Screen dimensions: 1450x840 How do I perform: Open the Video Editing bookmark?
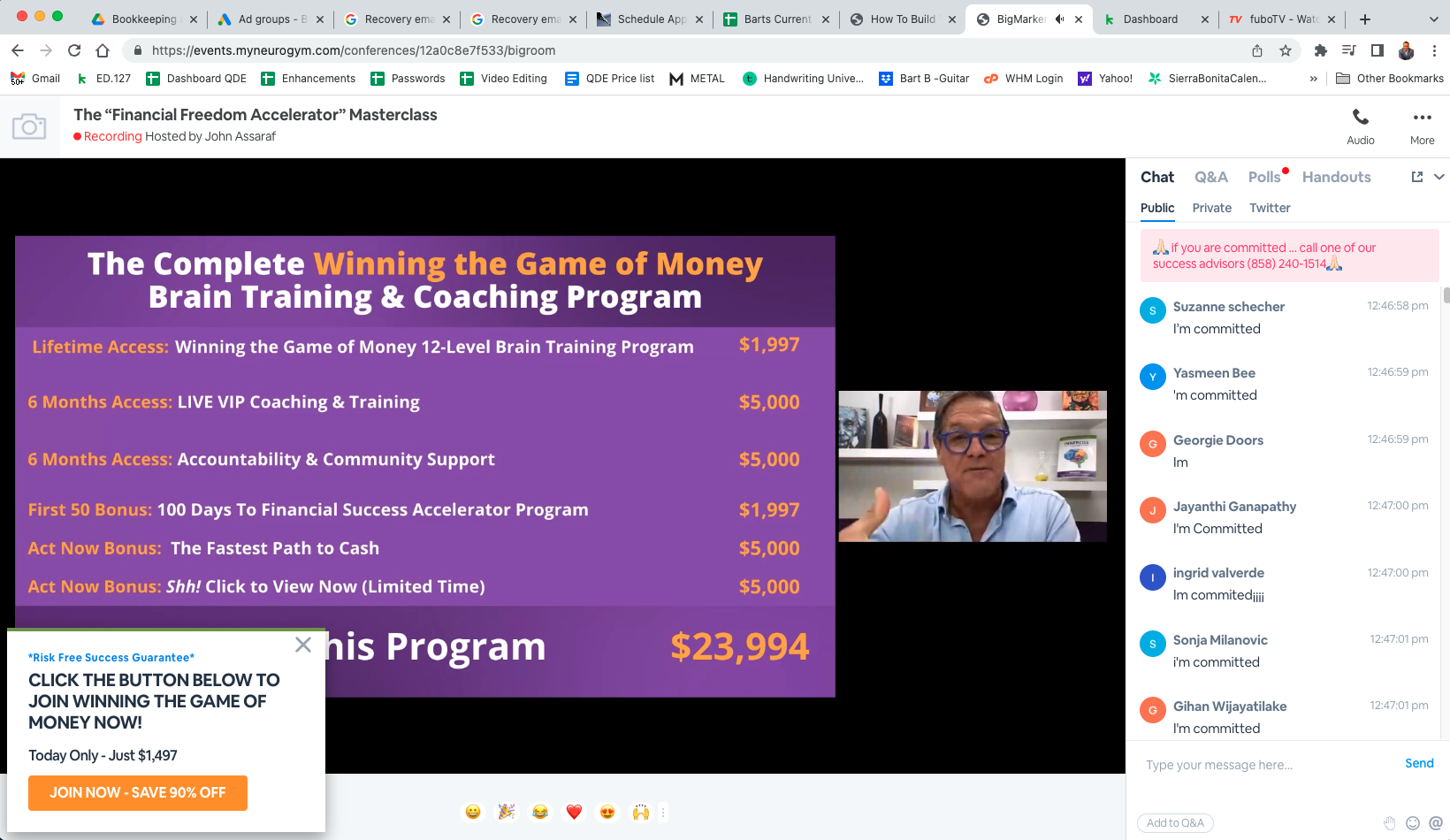tap(504, 79)
